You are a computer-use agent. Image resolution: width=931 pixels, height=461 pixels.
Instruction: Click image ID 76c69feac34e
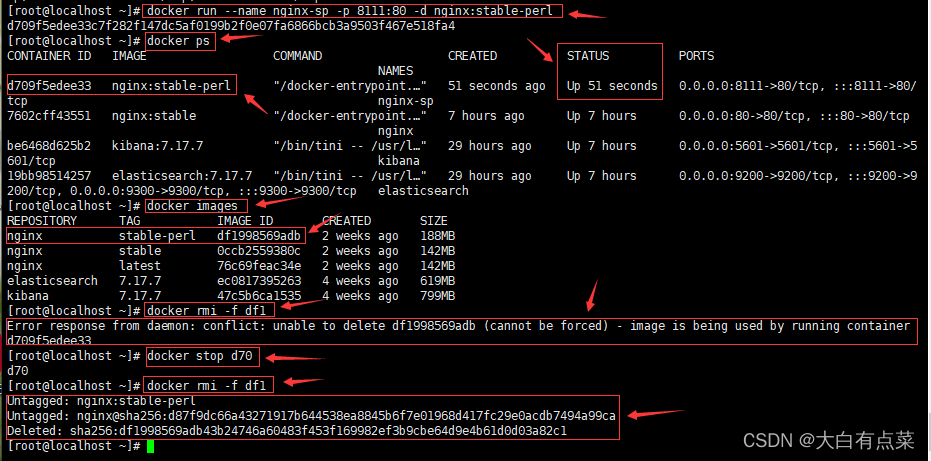point(259,266)
